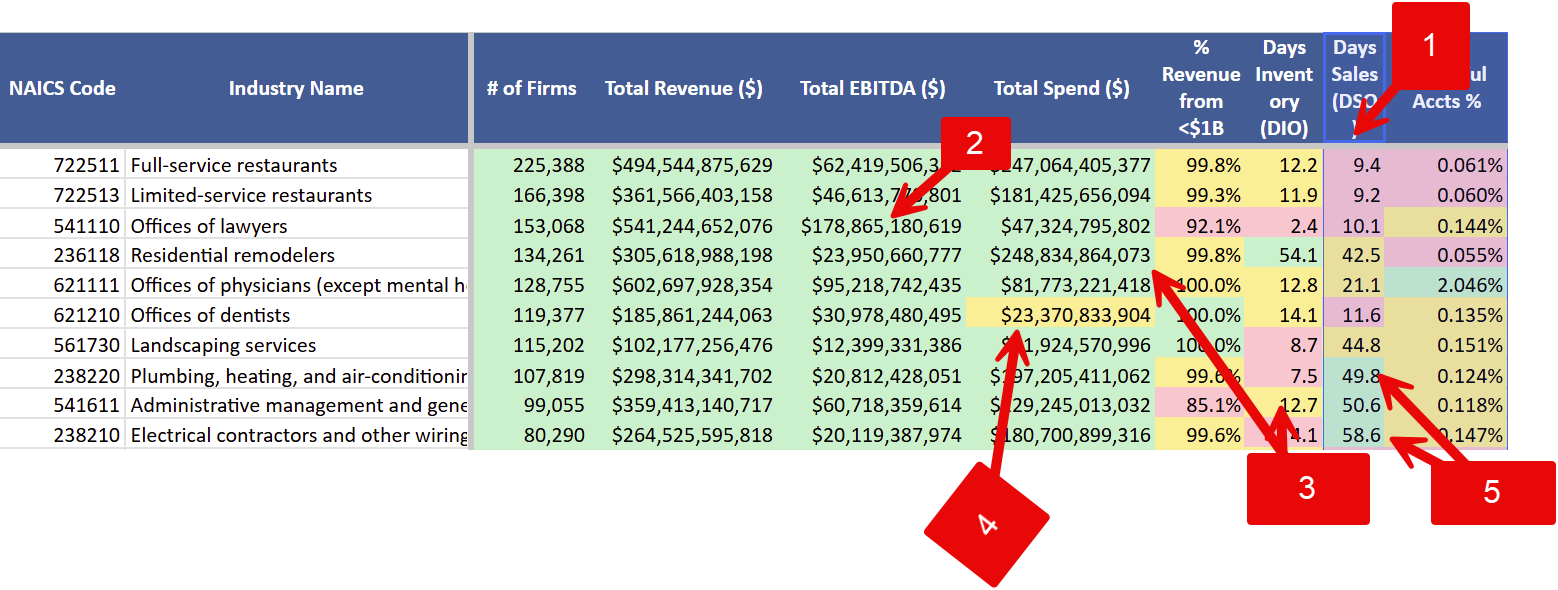Select the 0.061% accounts cell

click(1446, 165)
